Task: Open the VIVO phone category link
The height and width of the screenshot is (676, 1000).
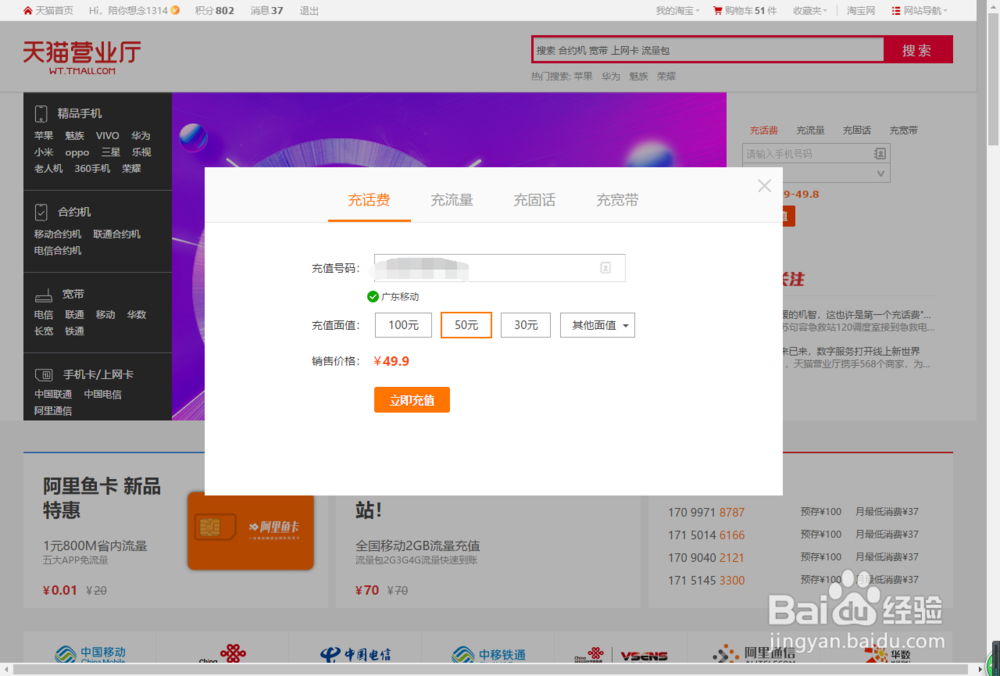Action: 107,135
